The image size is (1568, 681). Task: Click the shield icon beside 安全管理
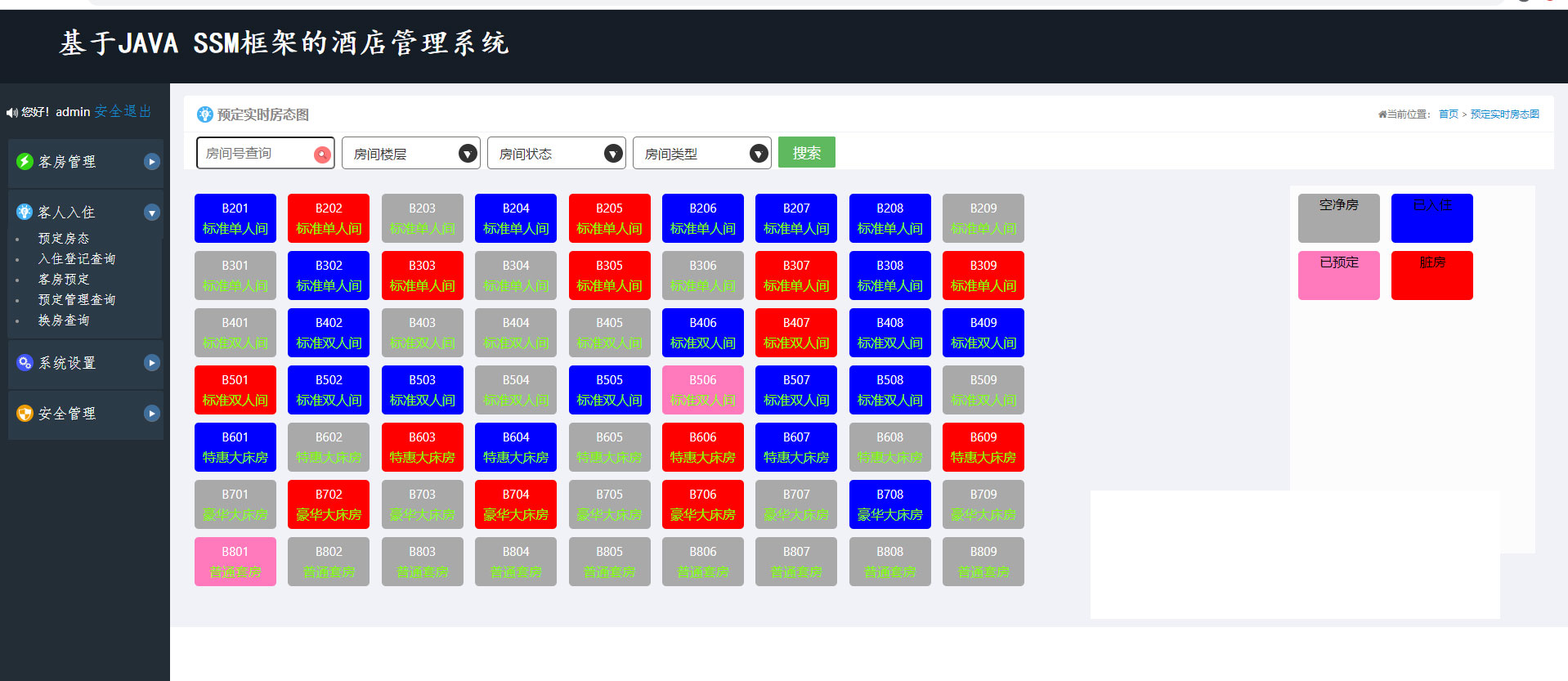pyautogui.click(x=25, y=413)
